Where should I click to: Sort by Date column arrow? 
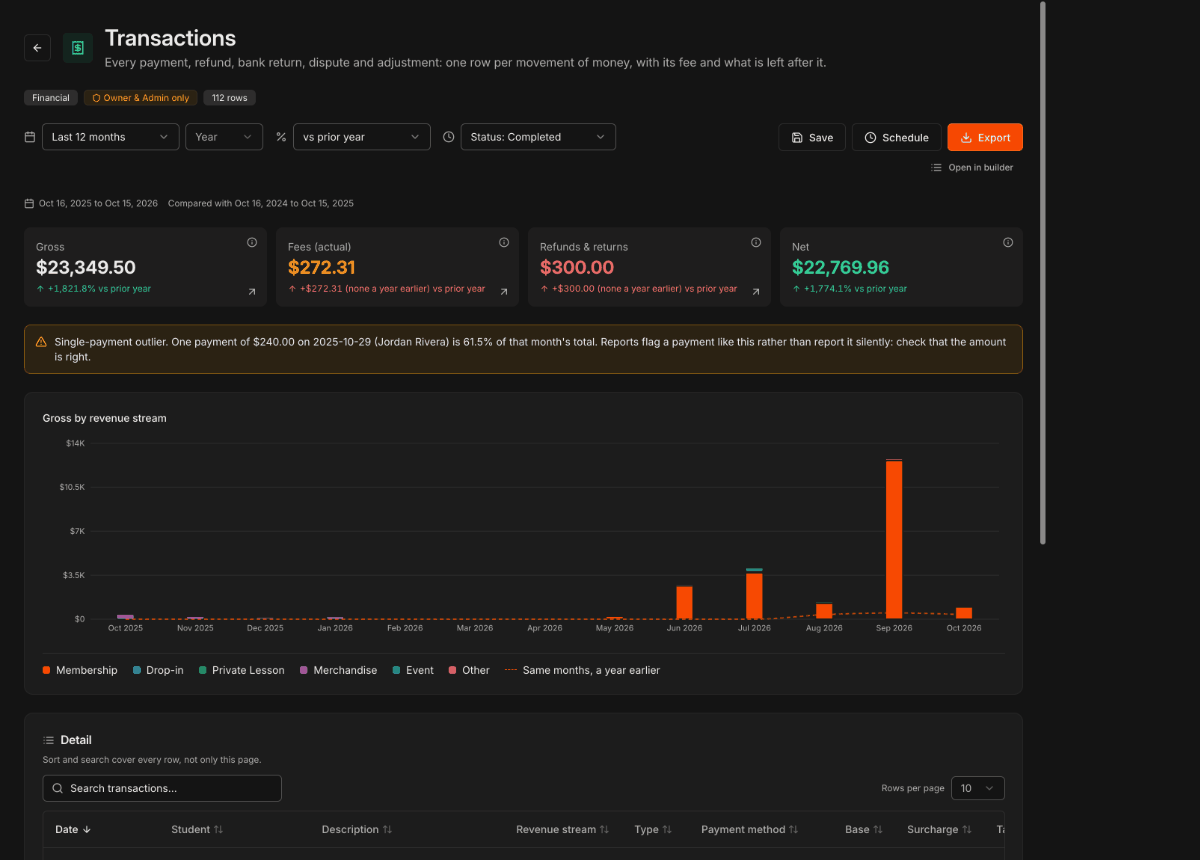pos(87,829)
